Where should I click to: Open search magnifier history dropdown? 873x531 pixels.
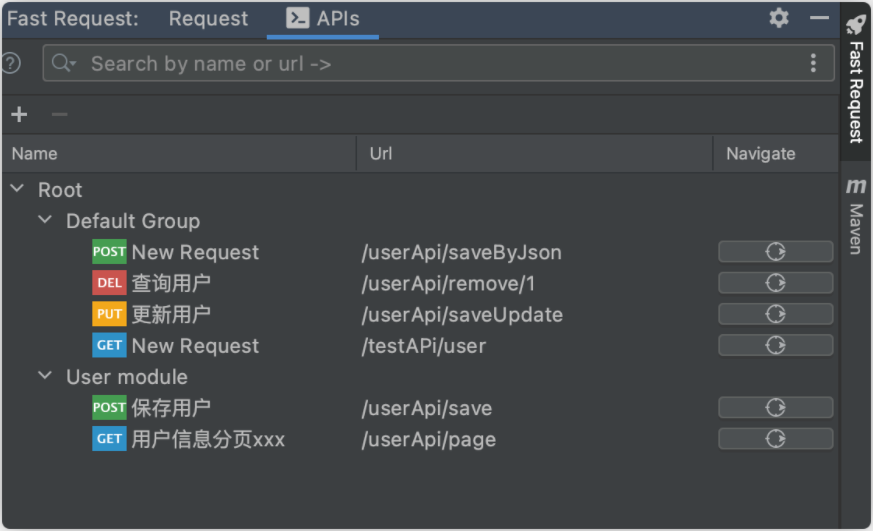[64, 63]
